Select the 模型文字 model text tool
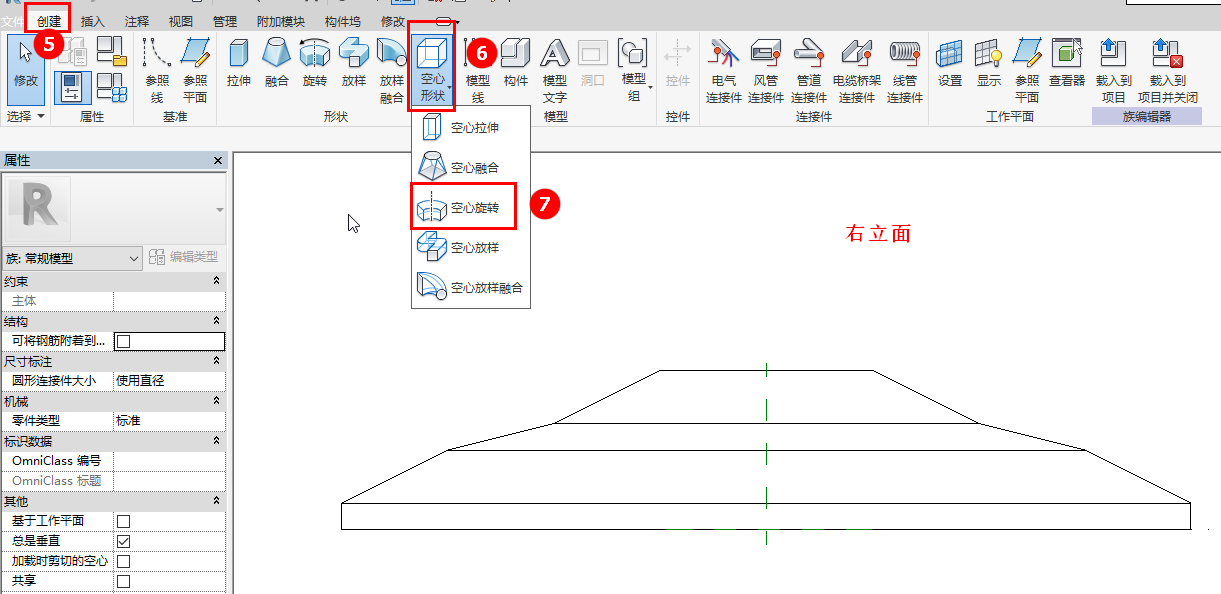Image resolution: width=1221 pixels, height=594 pixels. pyautogui.click(x=555, y=70)
